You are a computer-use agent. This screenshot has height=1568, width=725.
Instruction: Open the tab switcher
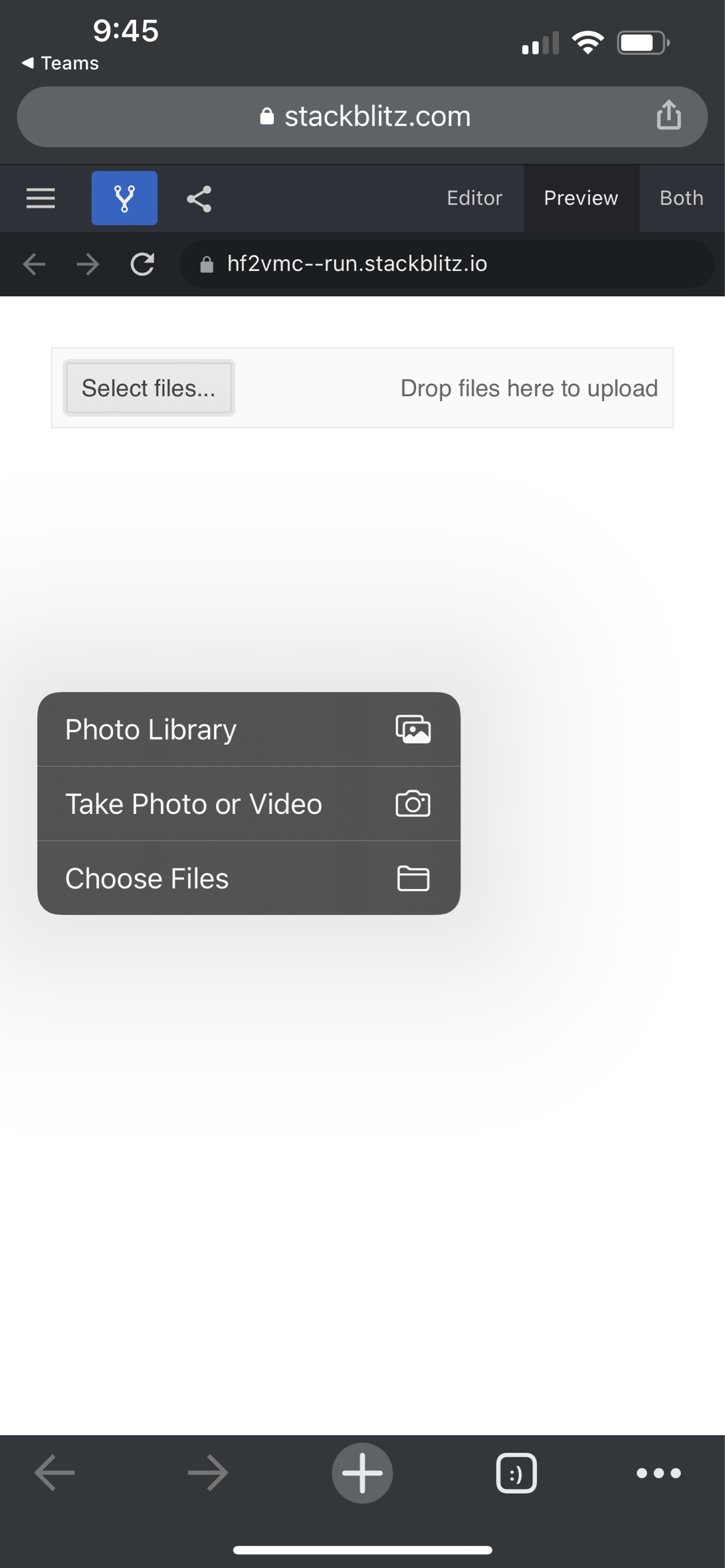point(516,1472)
